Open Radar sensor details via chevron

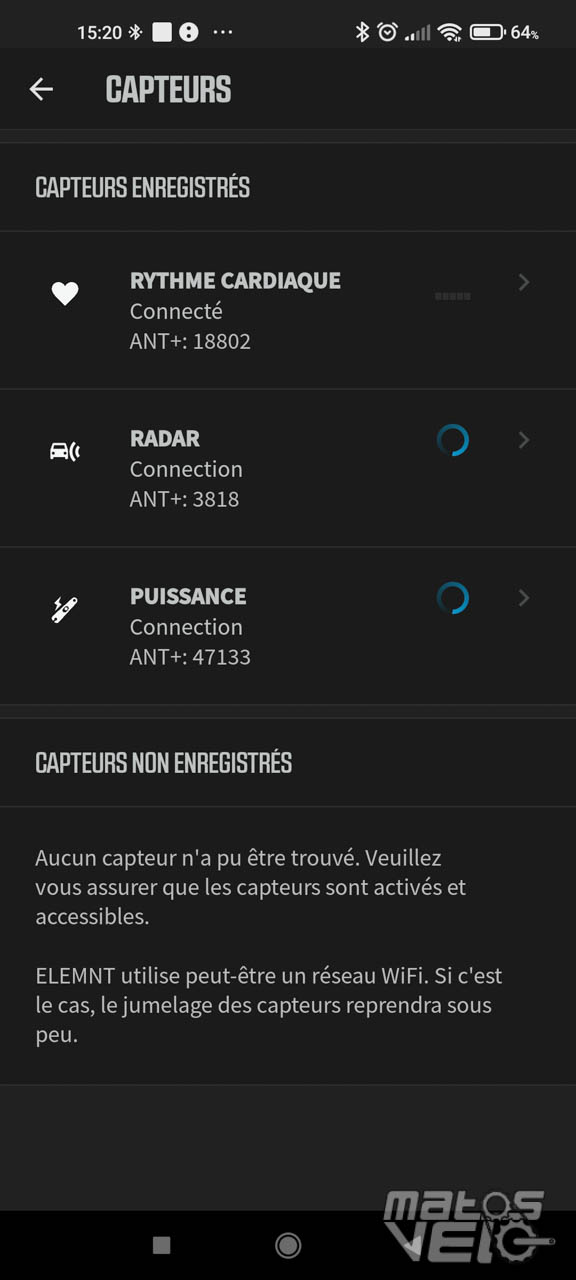coord(524,440)
